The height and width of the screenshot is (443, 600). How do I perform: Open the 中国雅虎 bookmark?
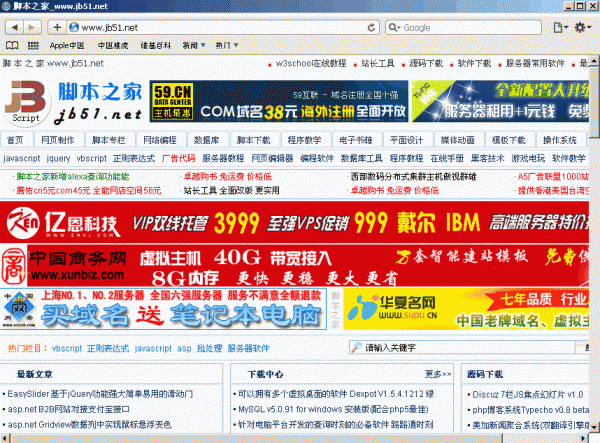113,46
